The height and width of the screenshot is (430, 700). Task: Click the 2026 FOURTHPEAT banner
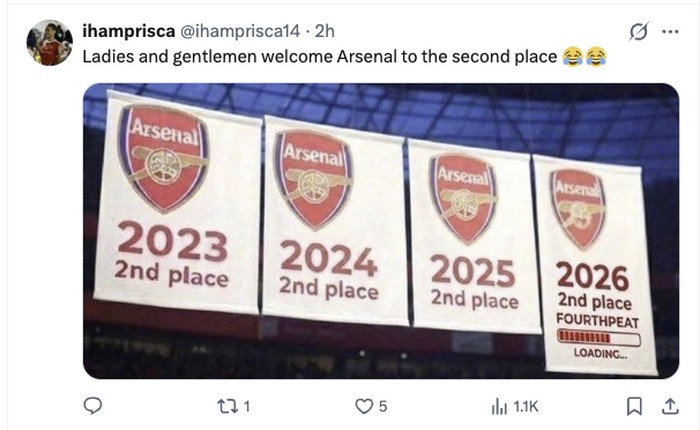(594, 260)
